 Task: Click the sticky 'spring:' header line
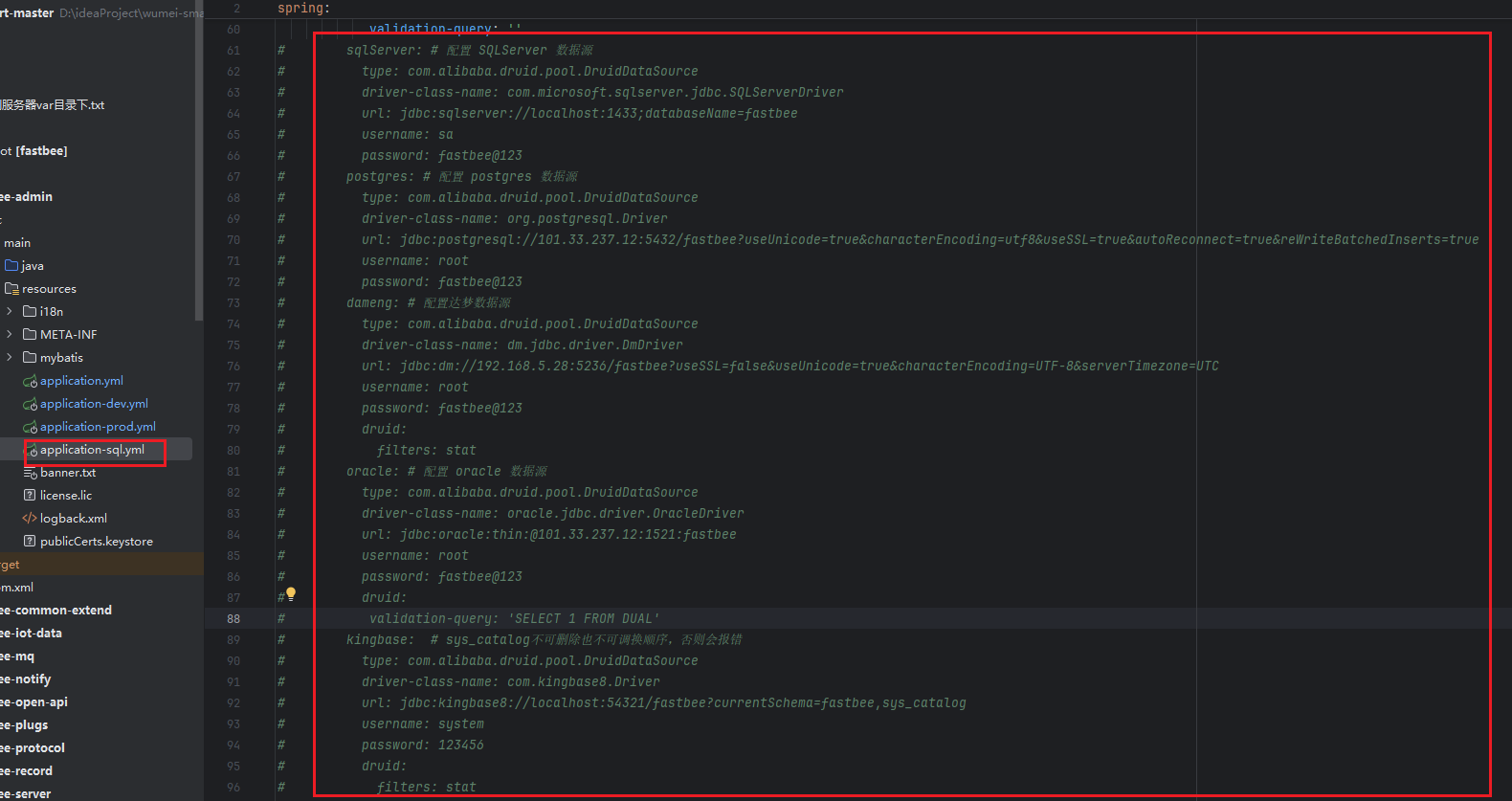click(303, 9)
